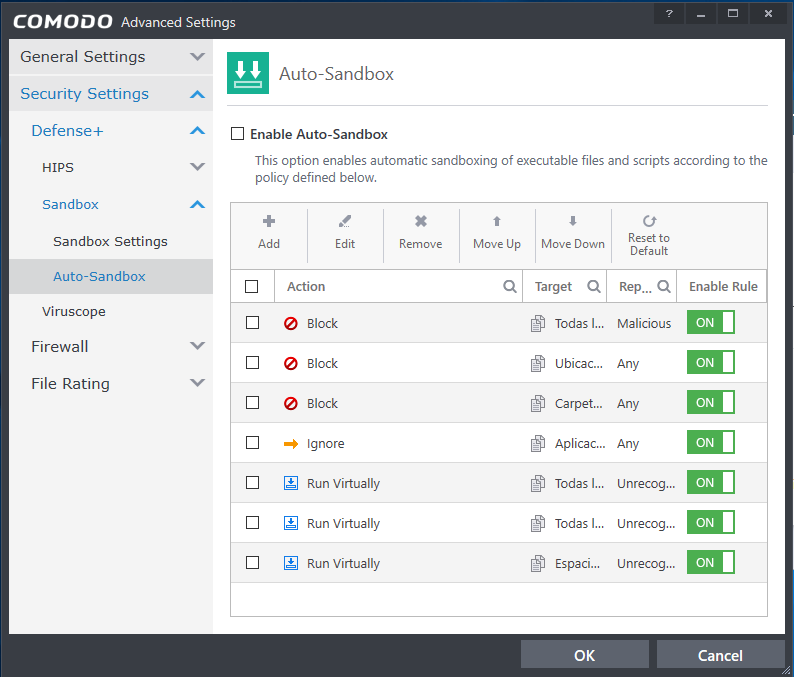Check the box for the Ignore rule
This screenshot has width=794, height=677.
tap(252, 443)
